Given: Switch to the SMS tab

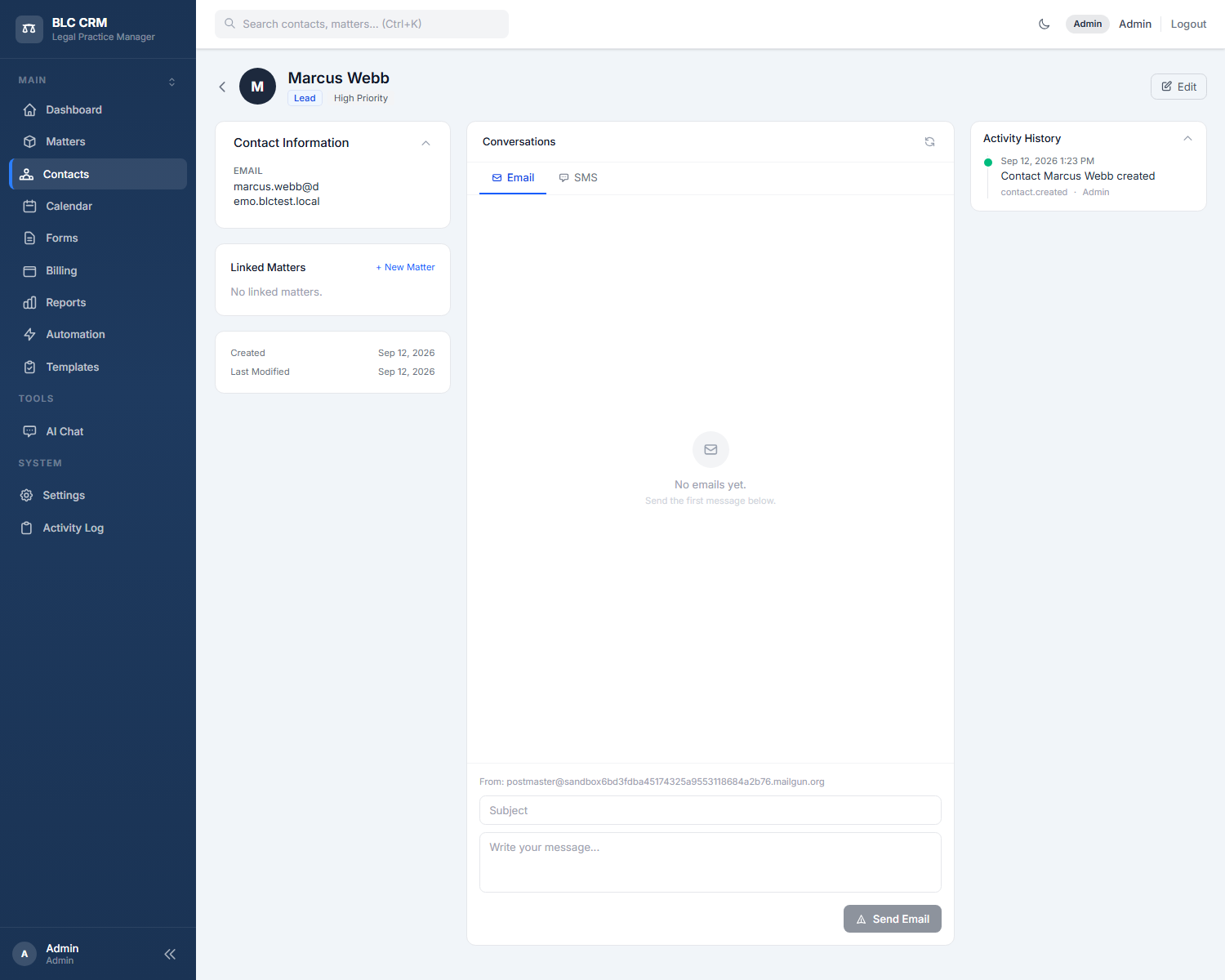Looking at the screenshot, I should point(578,177).
